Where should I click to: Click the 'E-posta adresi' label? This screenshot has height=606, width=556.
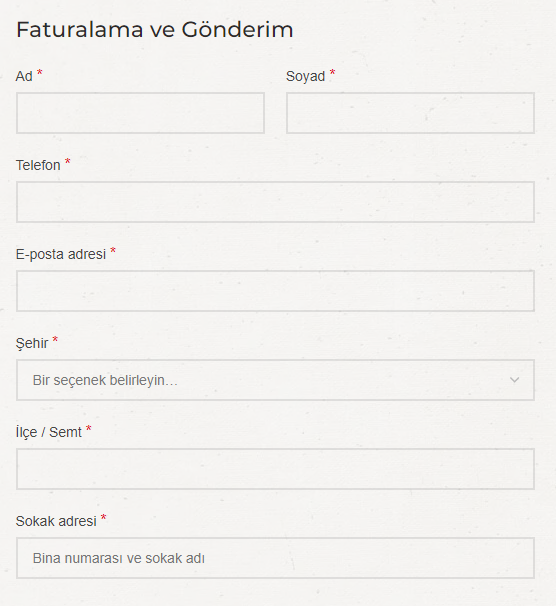coord(61,254)
